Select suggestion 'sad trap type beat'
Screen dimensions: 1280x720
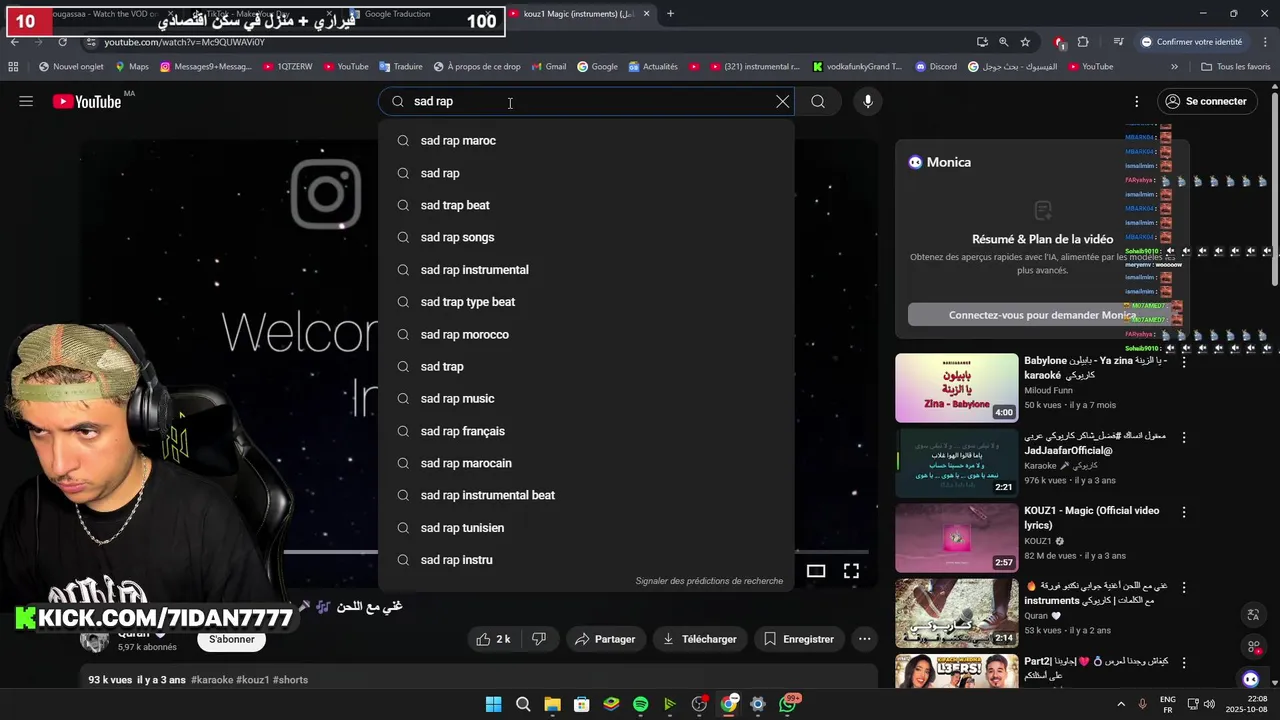586,302
